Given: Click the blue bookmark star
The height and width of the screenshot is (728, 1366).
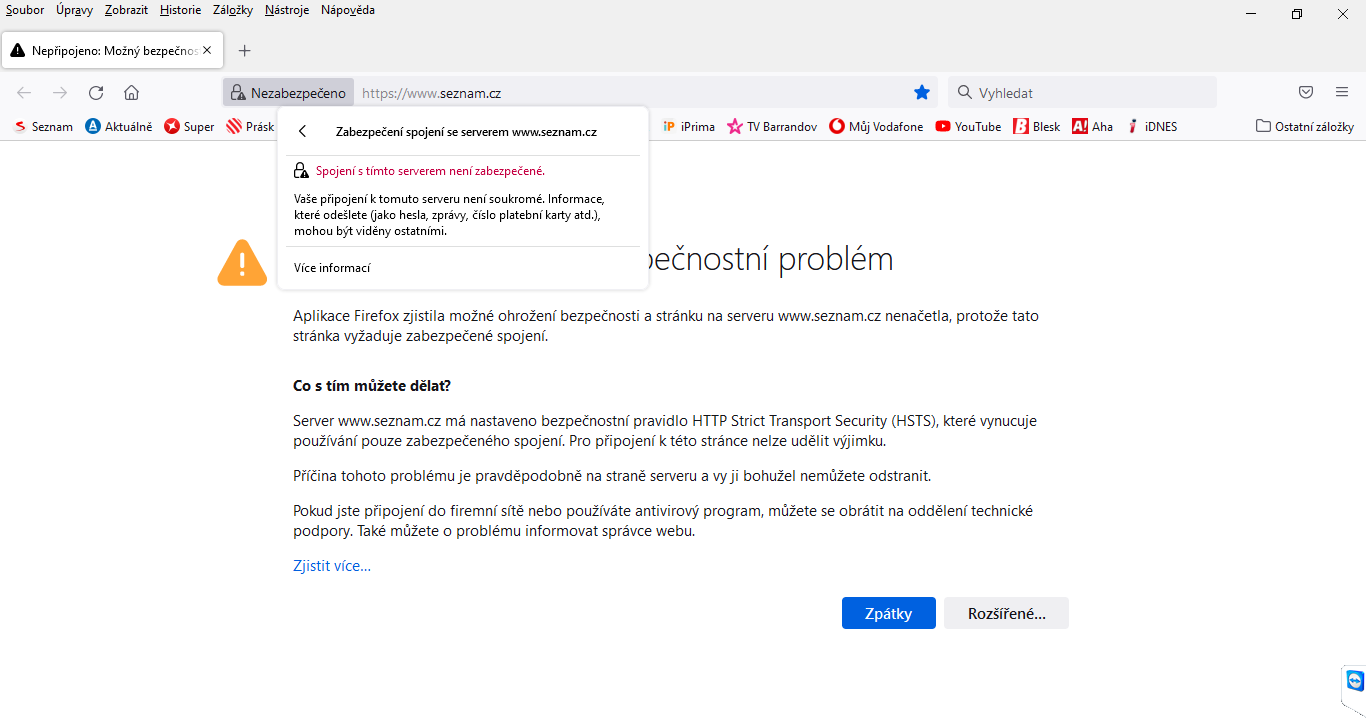Looking at the screenshot, I should (922, 93).
